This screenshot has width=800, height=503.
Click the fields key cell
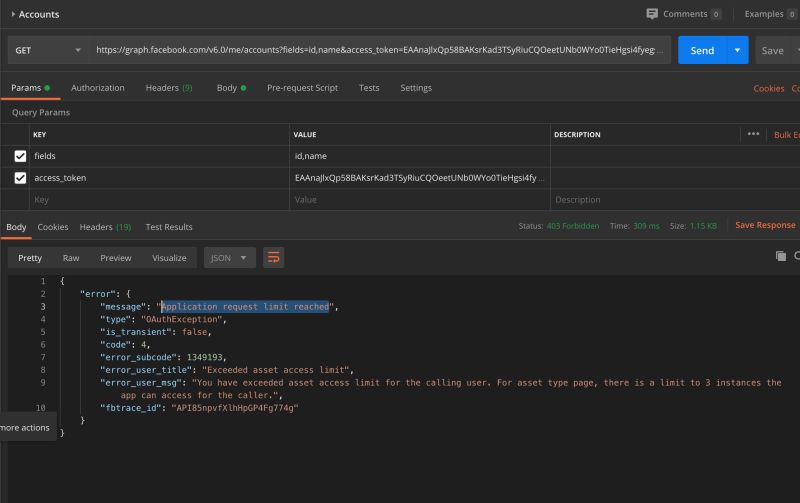click(x=159, y=156)
